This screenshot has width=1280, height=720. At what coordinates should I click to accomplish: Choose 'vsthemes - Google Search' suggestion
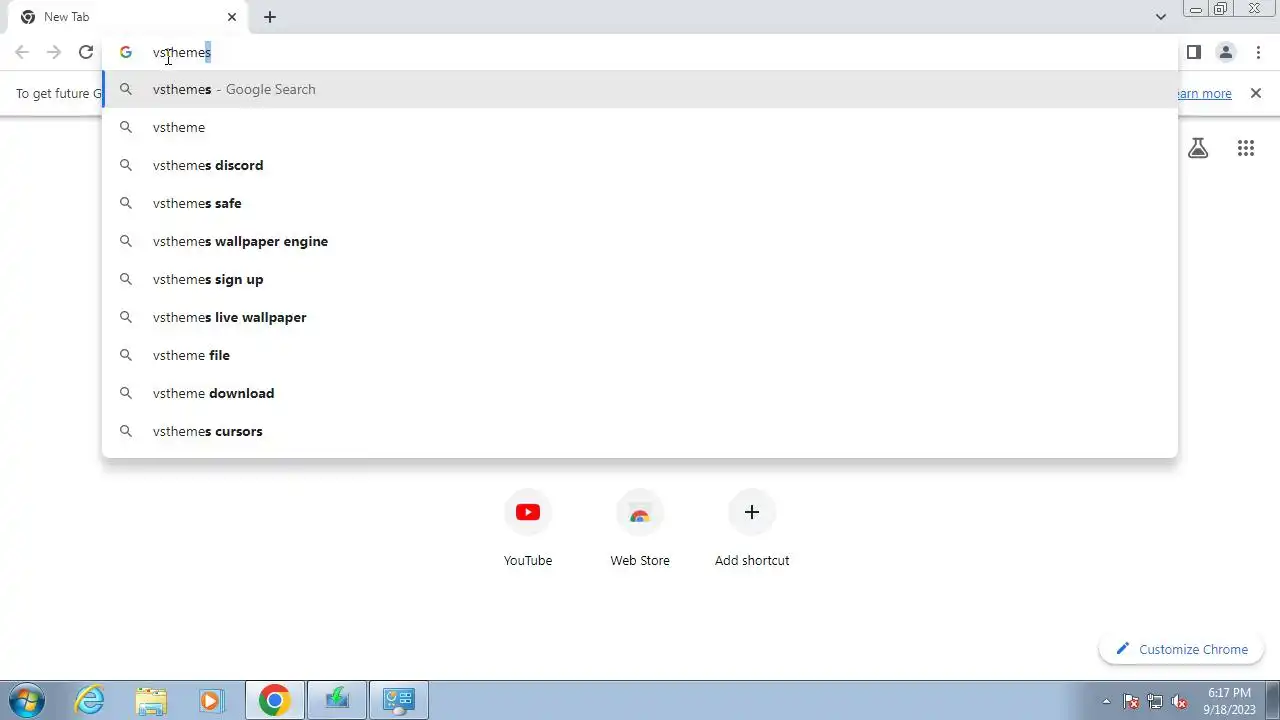640,89
